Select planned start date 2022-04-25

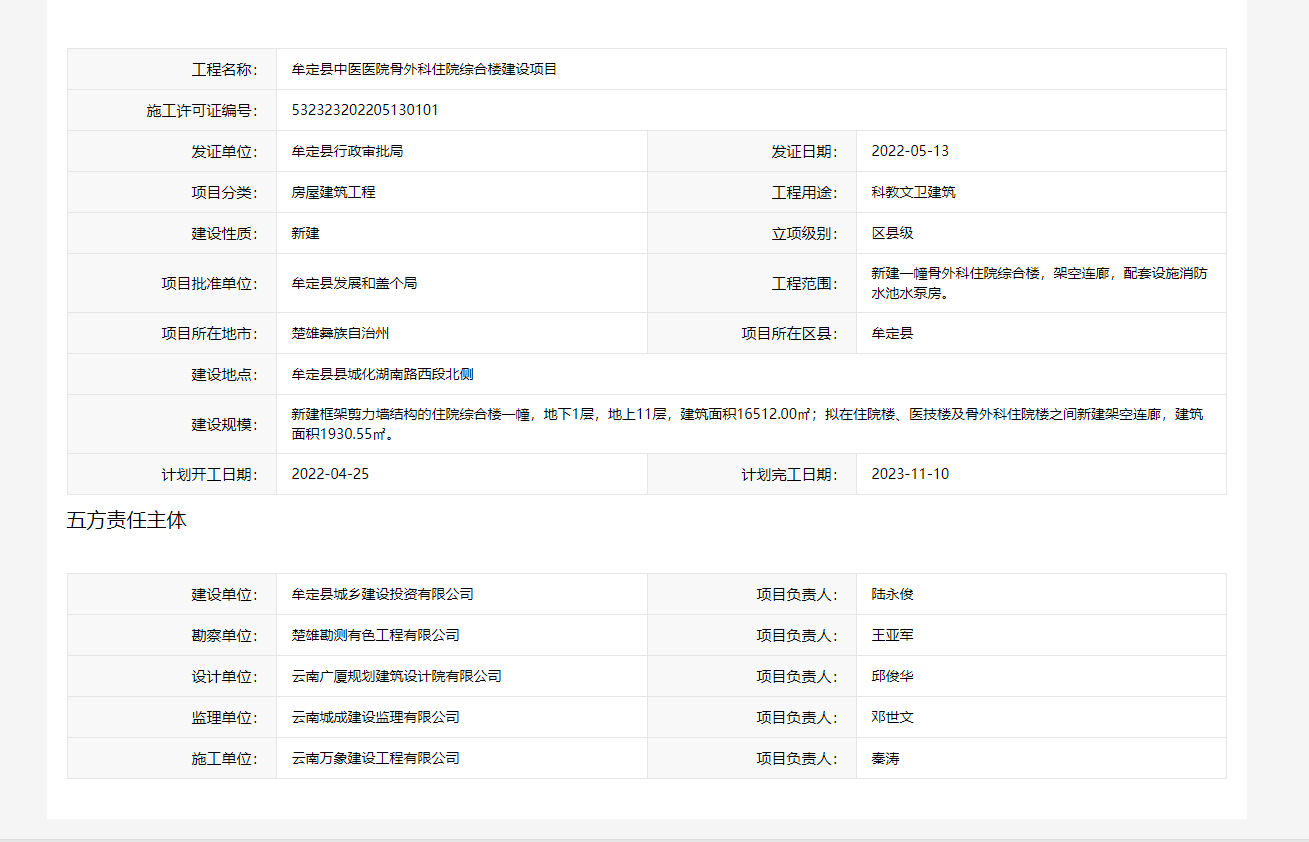pyautogui.click(x=330, y=474)
